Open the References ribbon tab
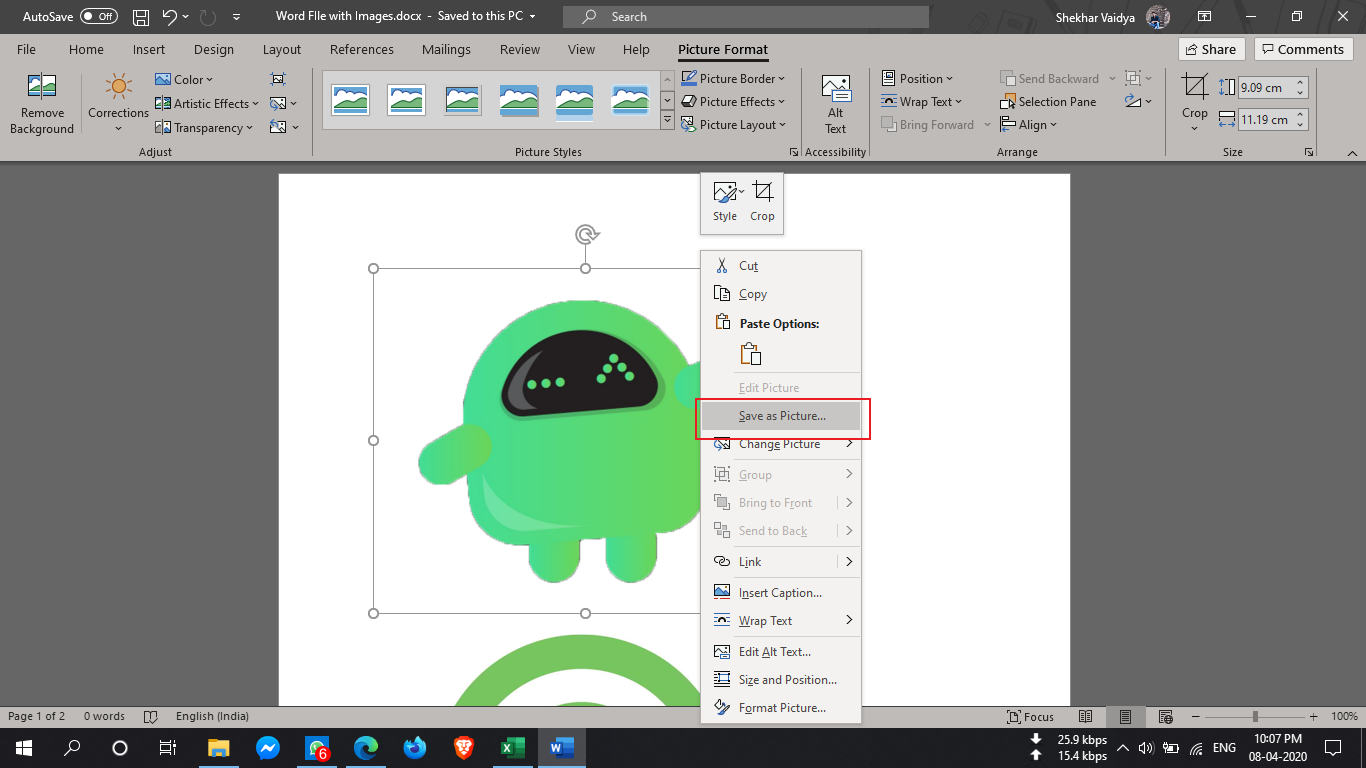 tap(362, 49)
